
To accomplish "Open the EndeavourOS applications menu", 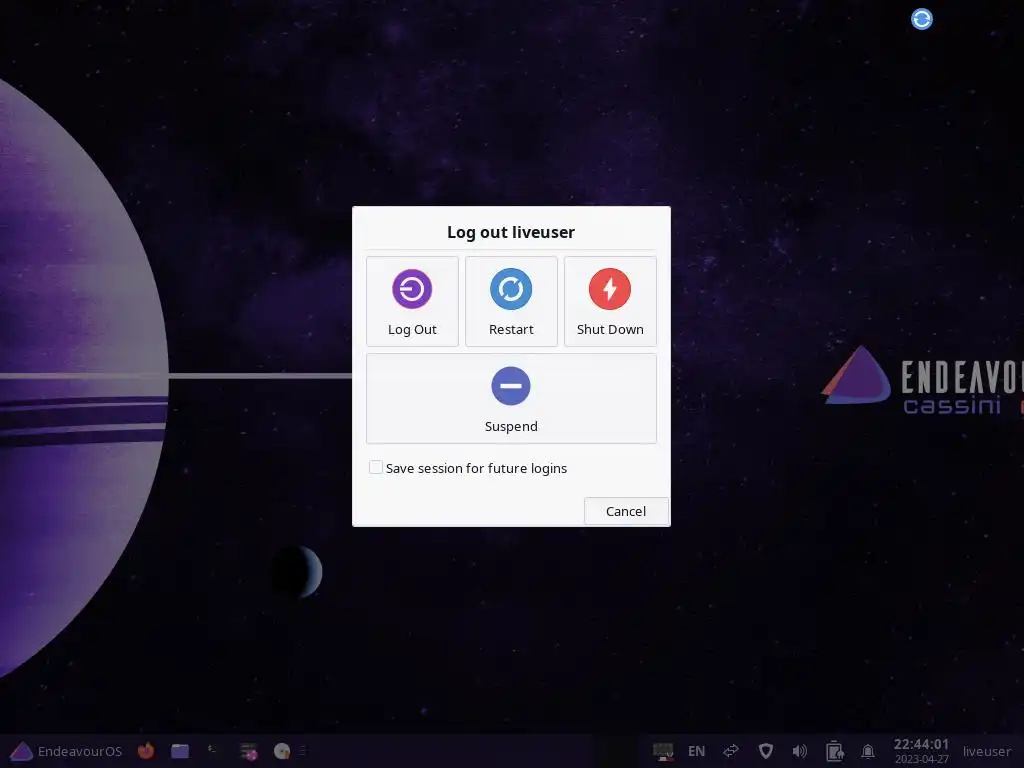I will [x=66, y=751].
